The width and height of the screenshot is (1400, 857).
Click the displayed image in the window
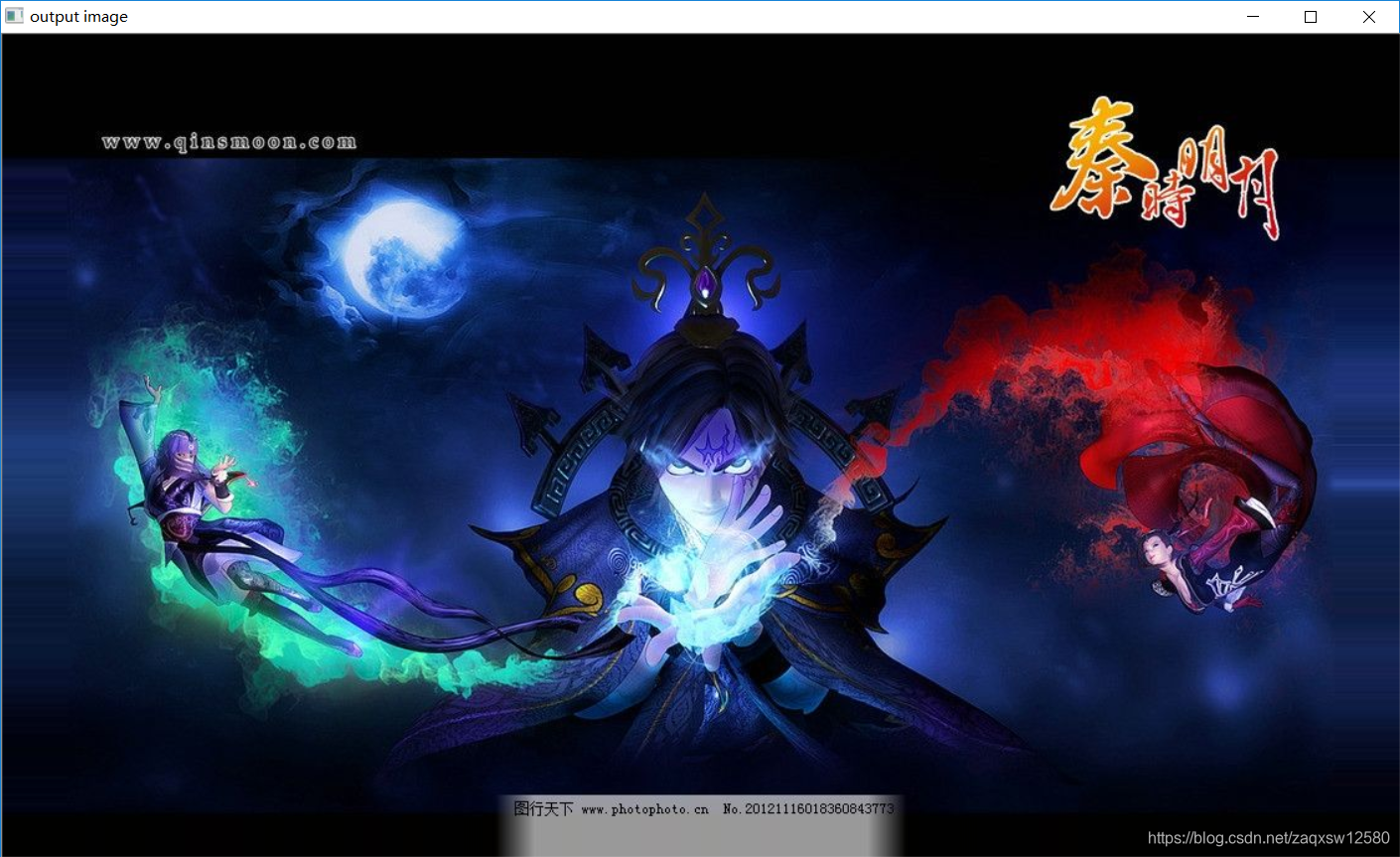[x=700, y=445]
